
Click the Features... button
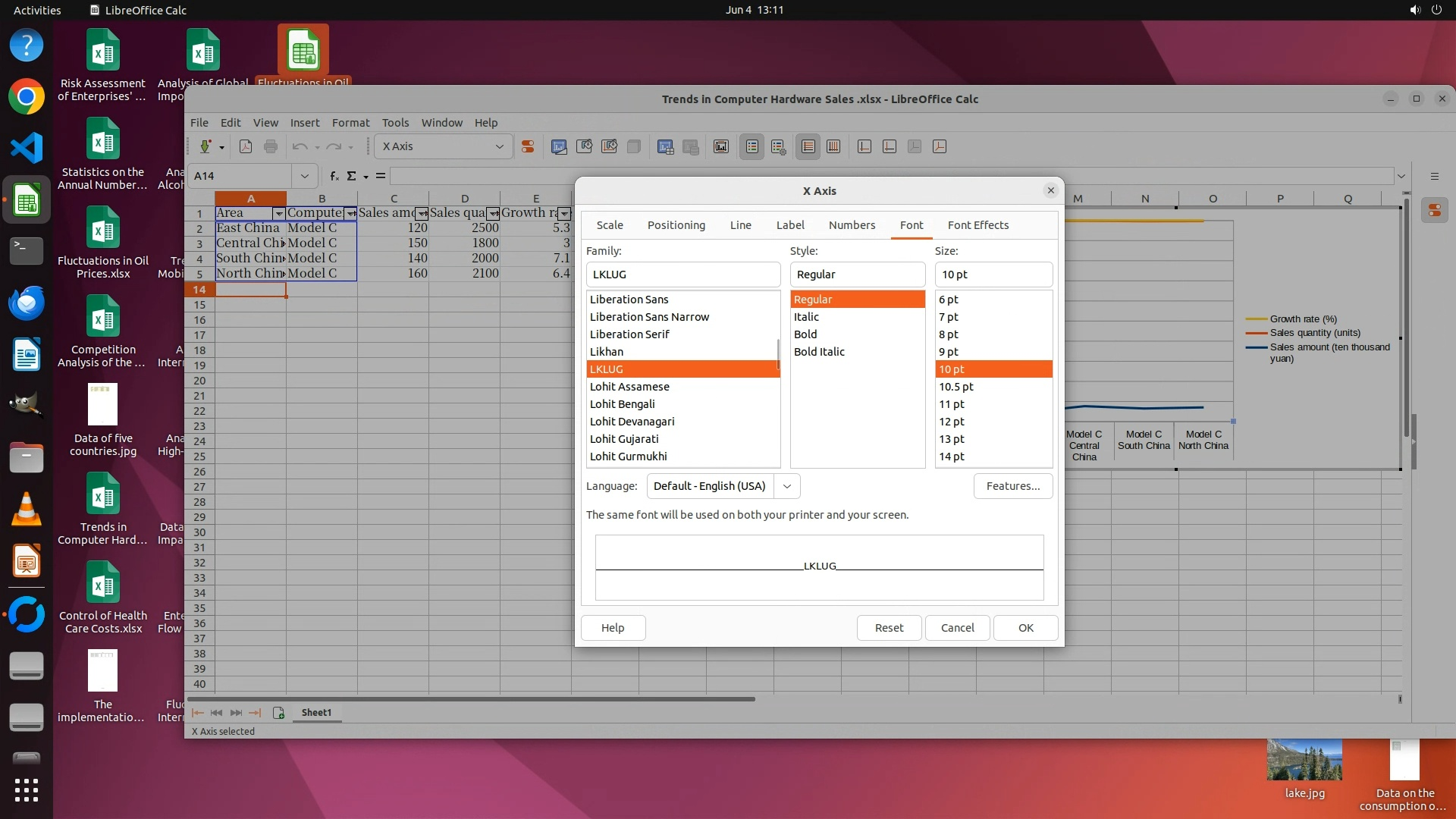click(1012, 486)
